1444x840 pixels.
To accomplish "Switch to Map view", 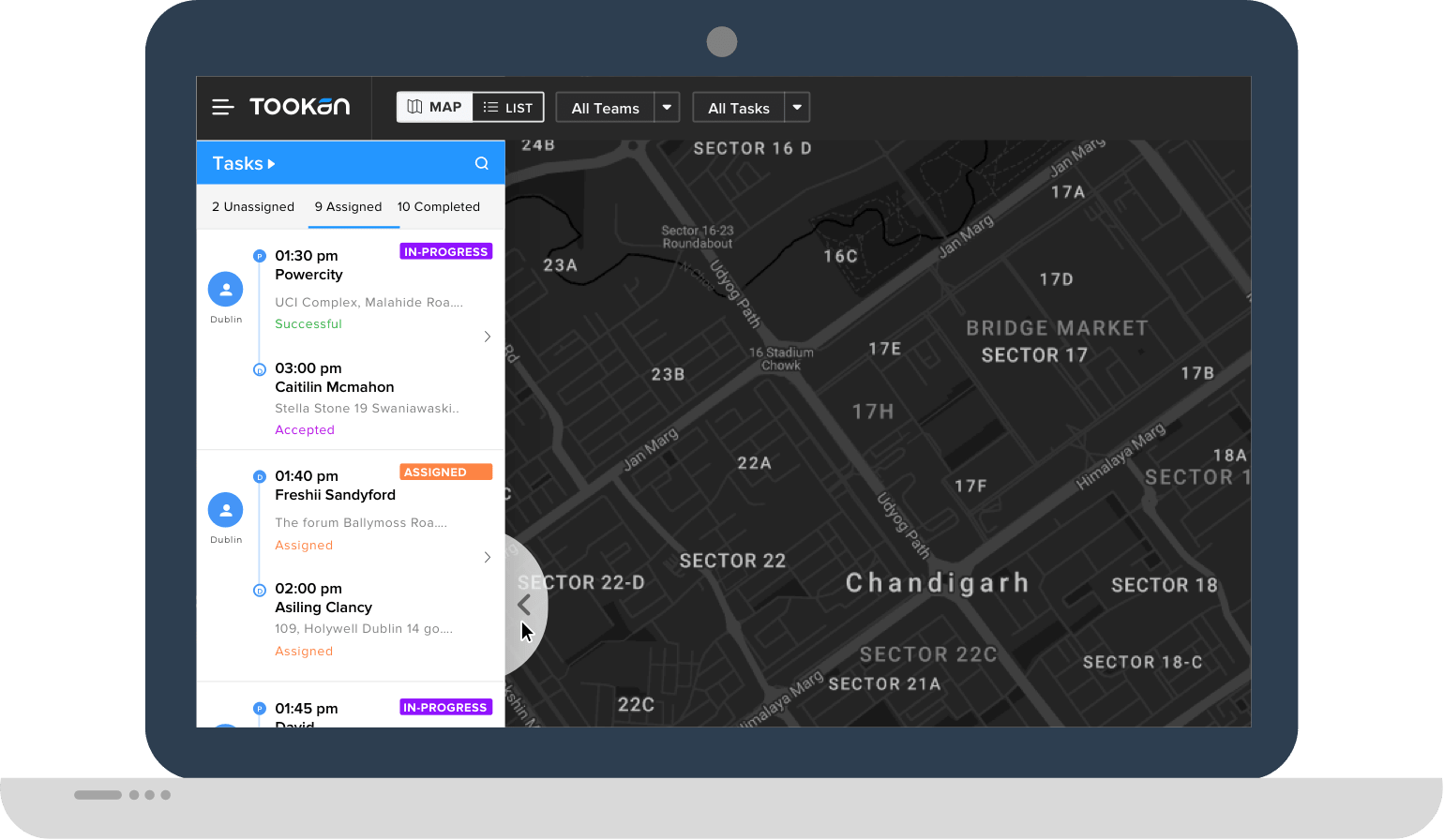I will pos(435,107).
